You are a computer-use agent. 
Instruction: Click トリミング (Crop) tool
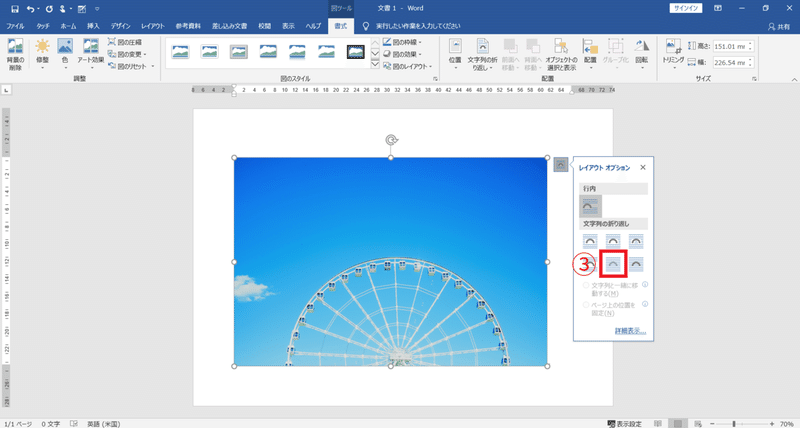672,54
